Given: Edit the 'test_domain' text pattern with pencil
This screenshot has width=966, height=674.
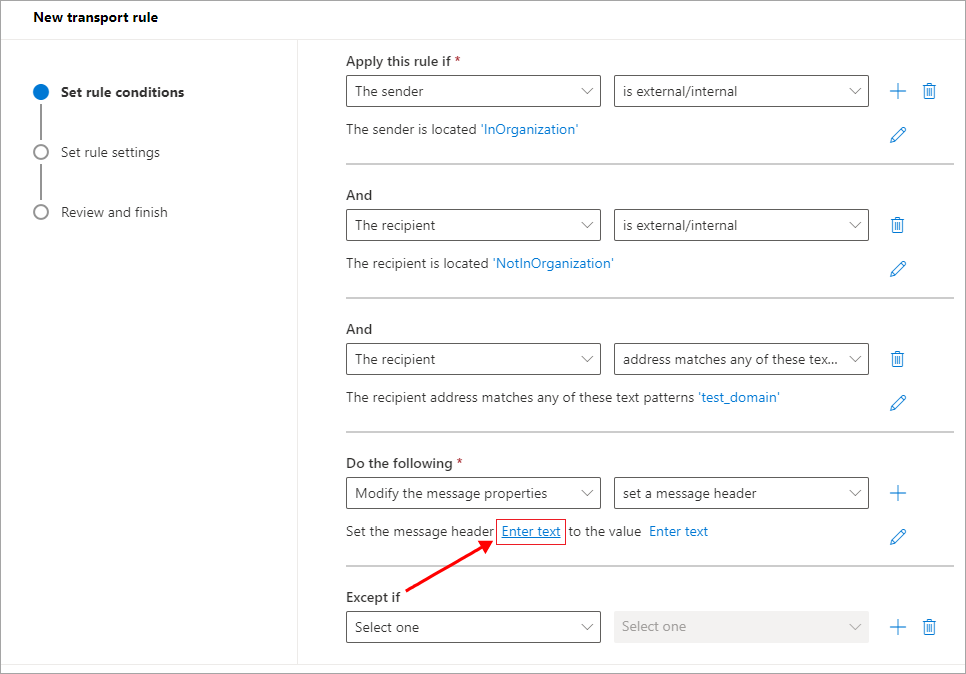Looking at the screenshot, I should point(897,403).
